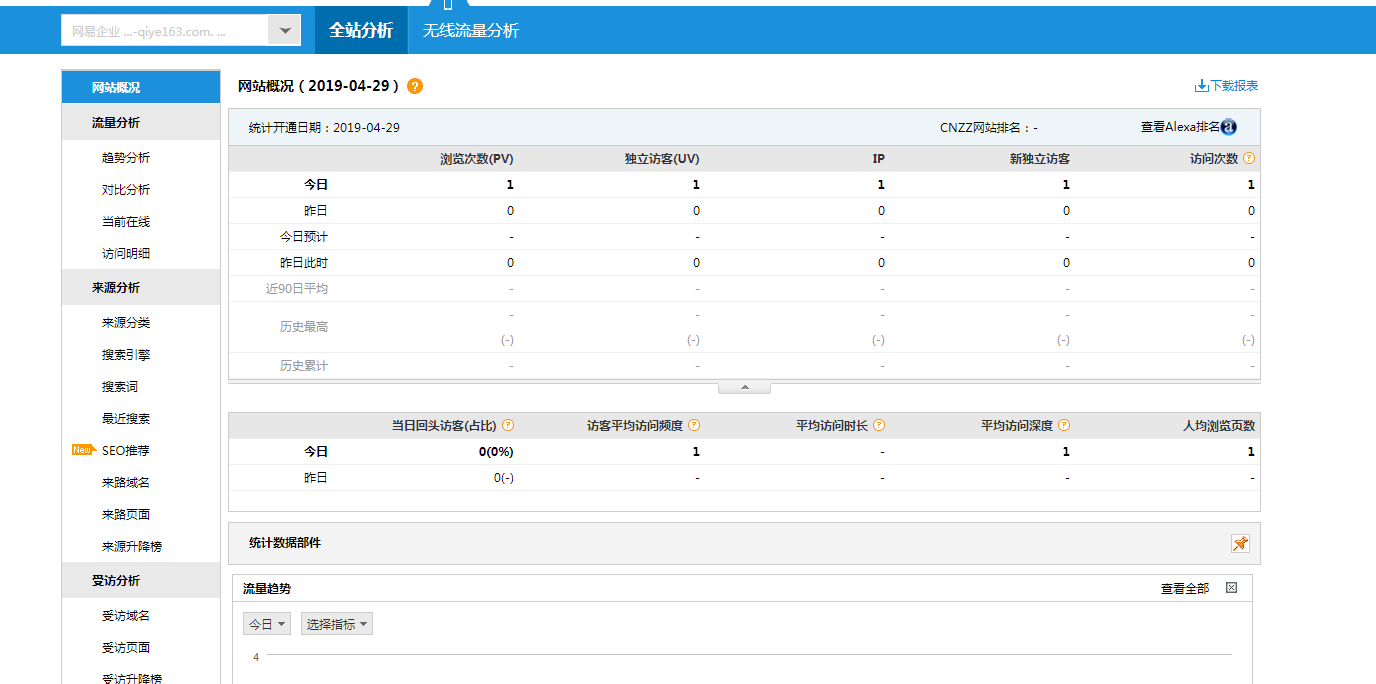Viewport: 1376px width, 684px height.
Task: Collapse the overview table with the arrow handle
Action: pyautogui.click(x=744, y=388)
